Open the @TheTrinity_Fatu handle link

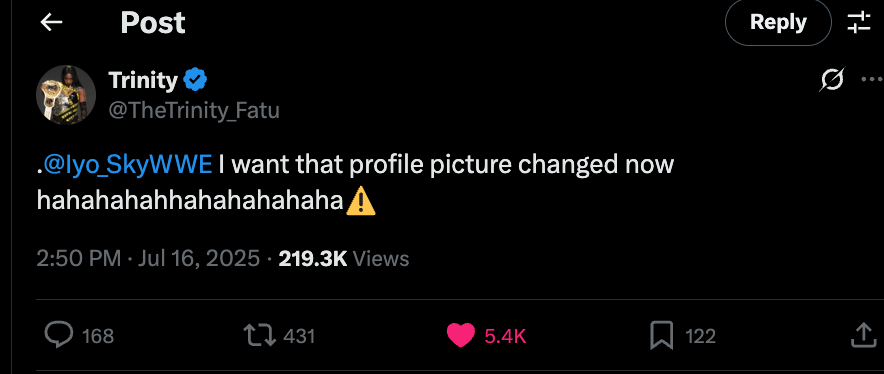pyautogui.click(x=194, y=111)
